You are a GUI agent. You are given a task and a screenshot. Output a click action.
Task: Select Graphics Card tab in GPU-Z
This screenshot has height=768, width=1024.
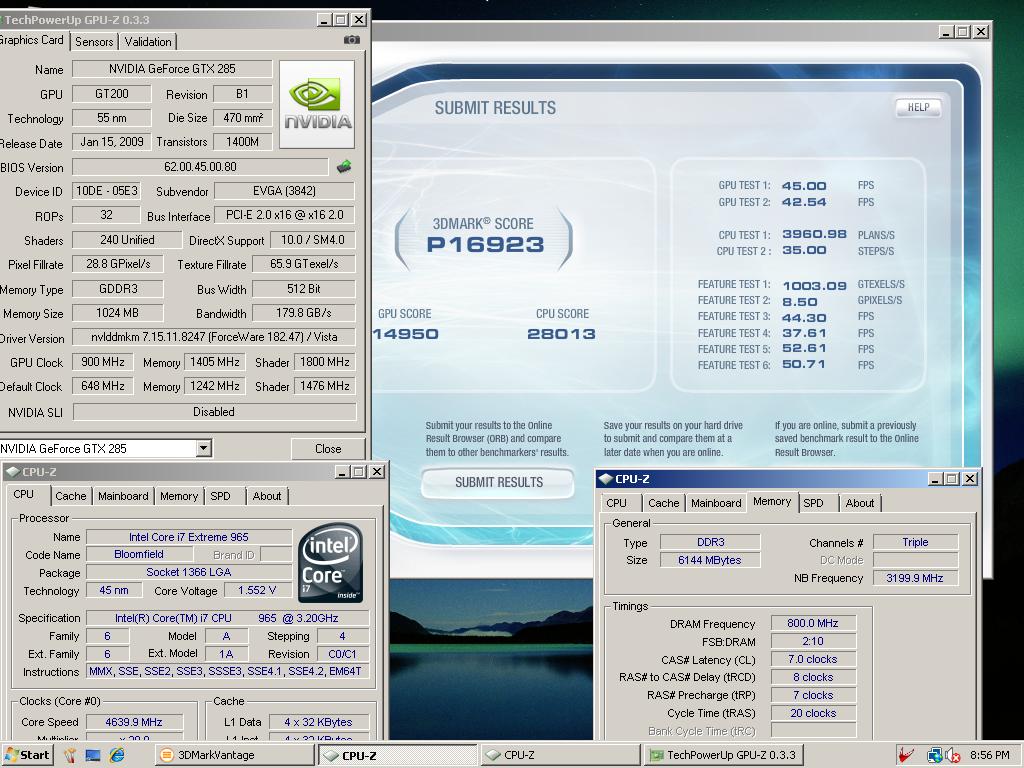pyautogui.click(x=33, y=40)
